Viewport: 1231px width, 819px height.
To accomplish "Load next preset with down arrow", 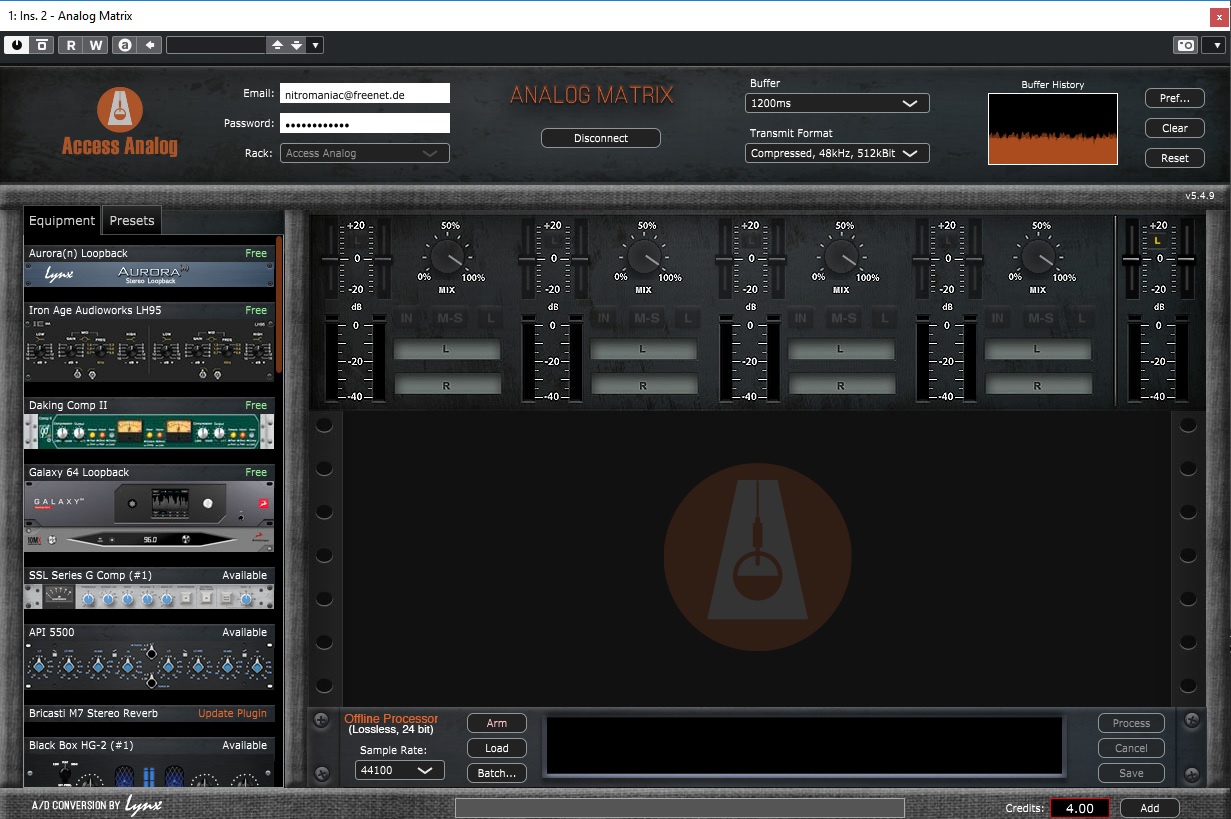I will [x=296, y=45].
